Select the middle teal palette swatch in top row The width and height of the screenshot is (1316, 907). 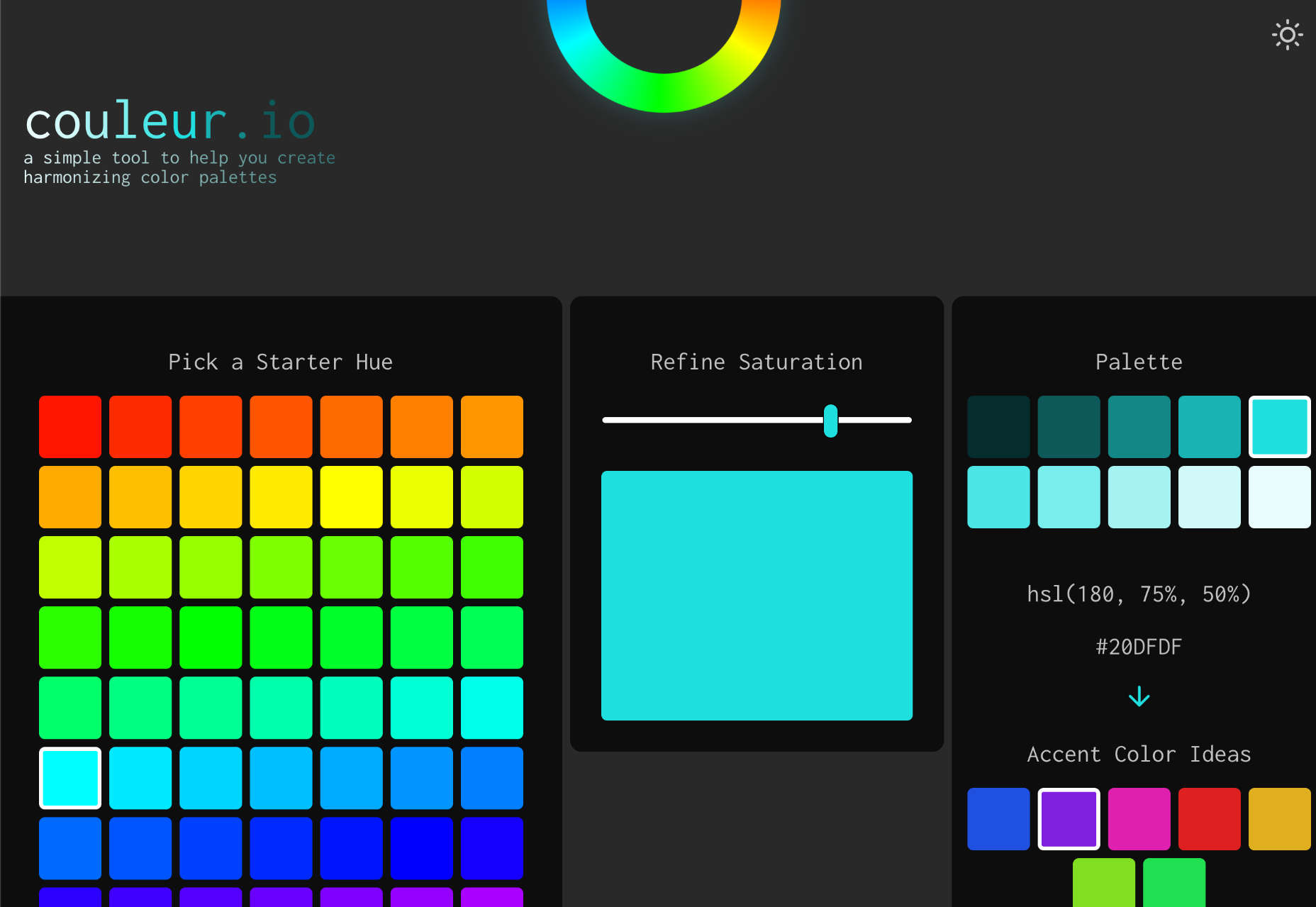1139,427
